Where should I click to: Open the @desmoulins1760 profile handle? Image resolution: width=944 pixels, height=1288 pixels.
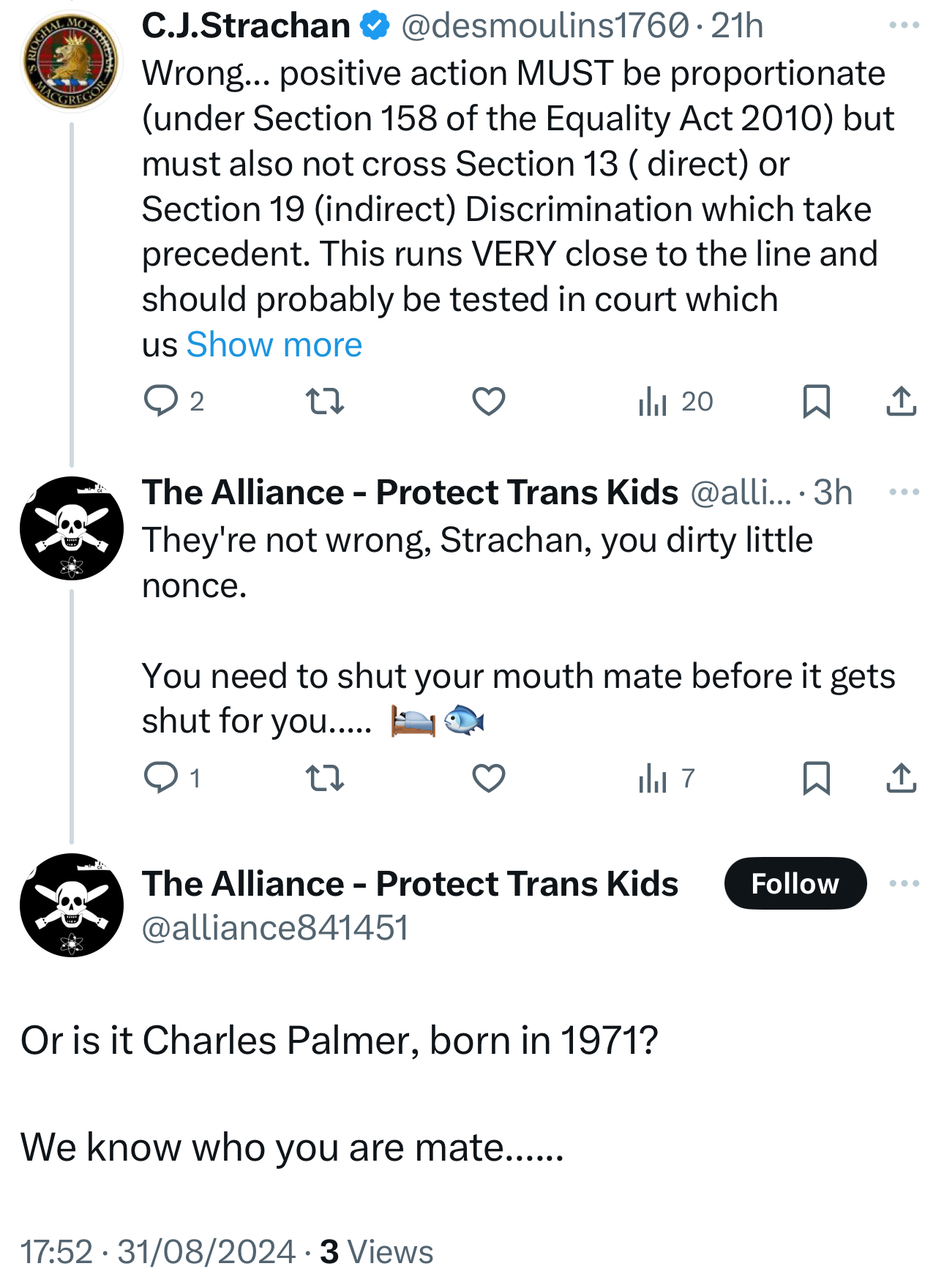tap(544, 26)
